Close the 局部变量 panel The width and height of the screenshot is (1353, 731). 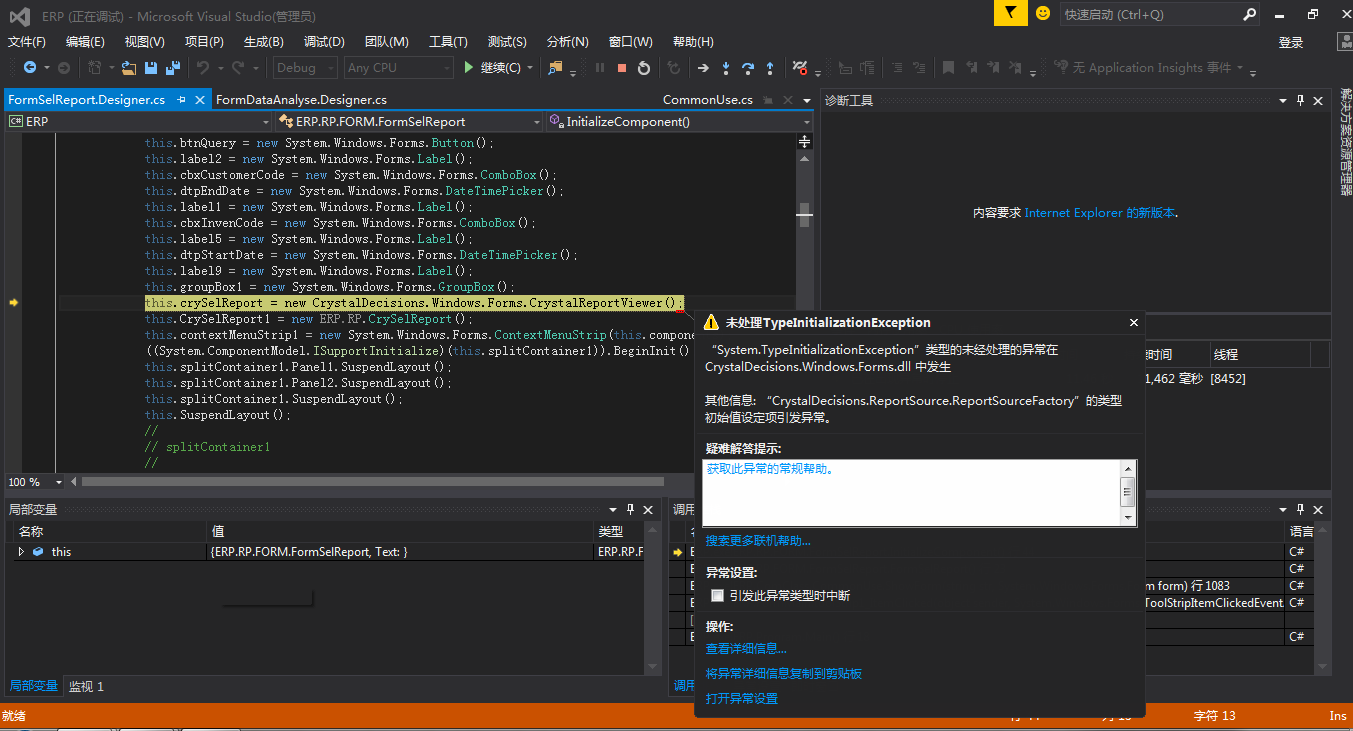650,509
